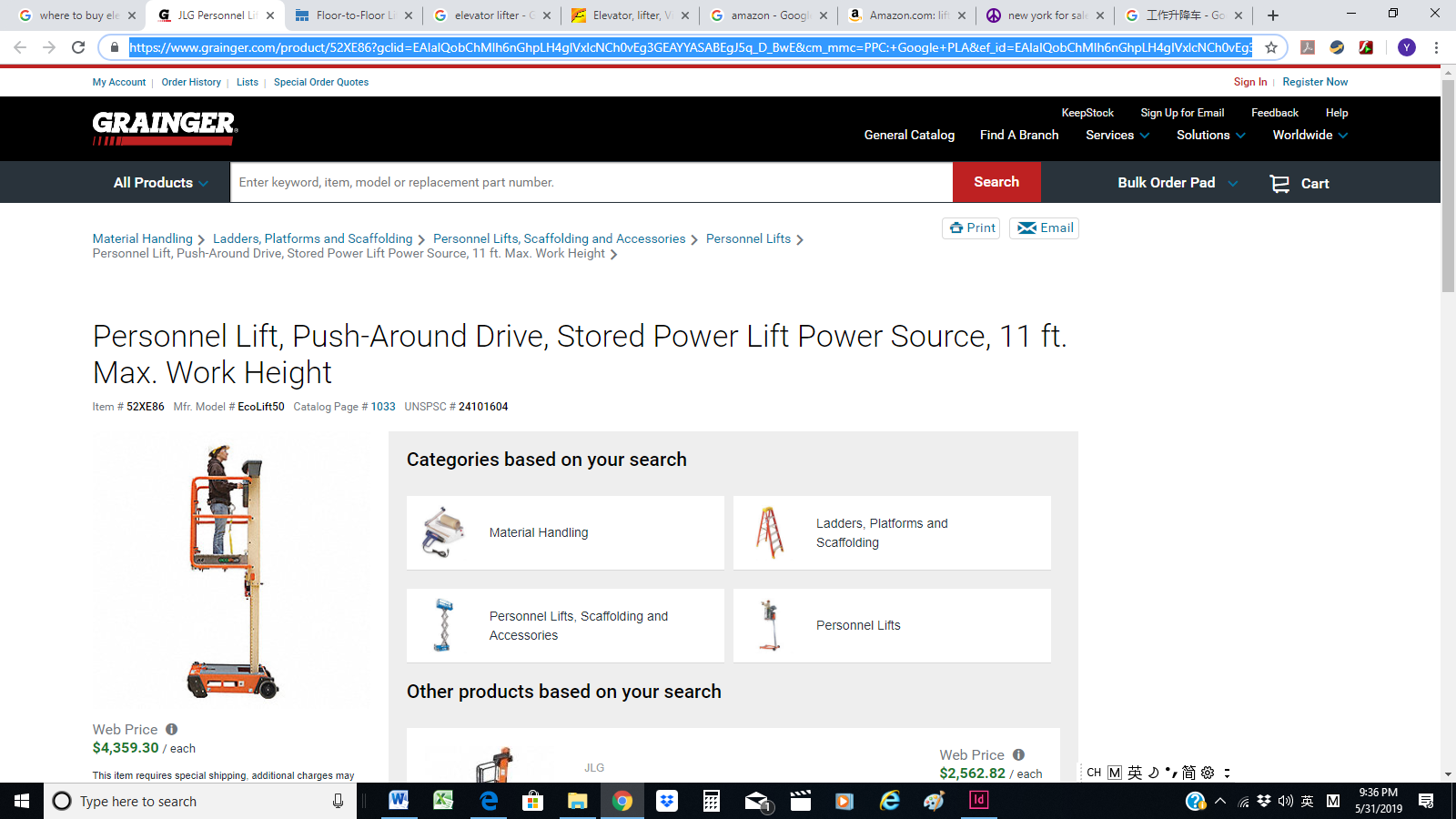
Task: Open Microsoft Store from taskbar
Action: coord(533,801)
